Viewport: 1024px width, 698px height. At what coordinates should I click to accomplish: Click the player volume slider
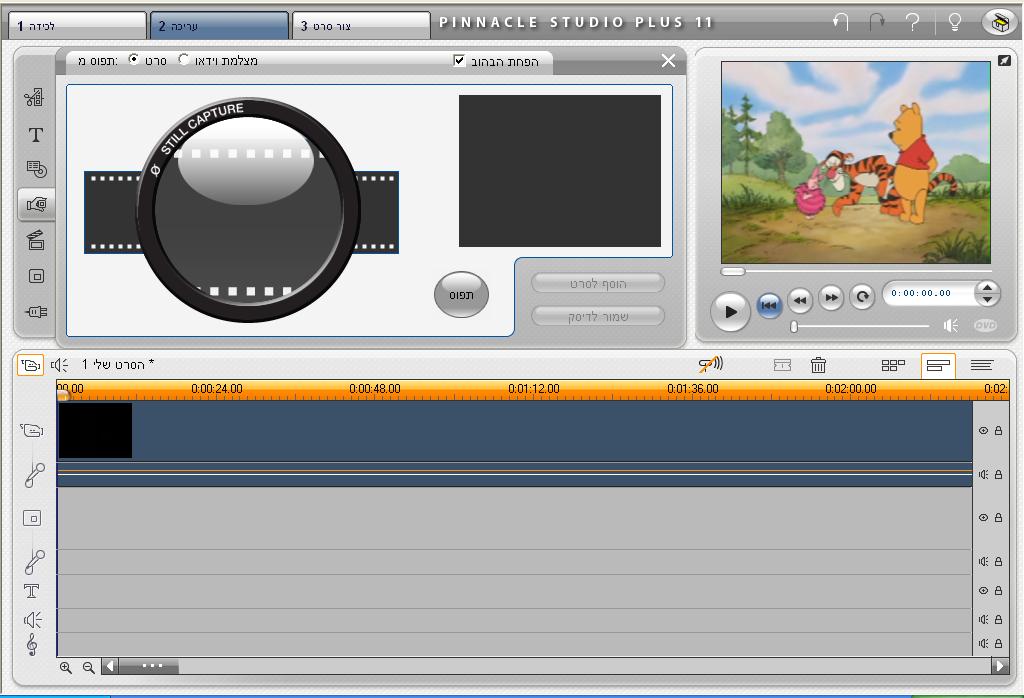[x=859, y=326]
